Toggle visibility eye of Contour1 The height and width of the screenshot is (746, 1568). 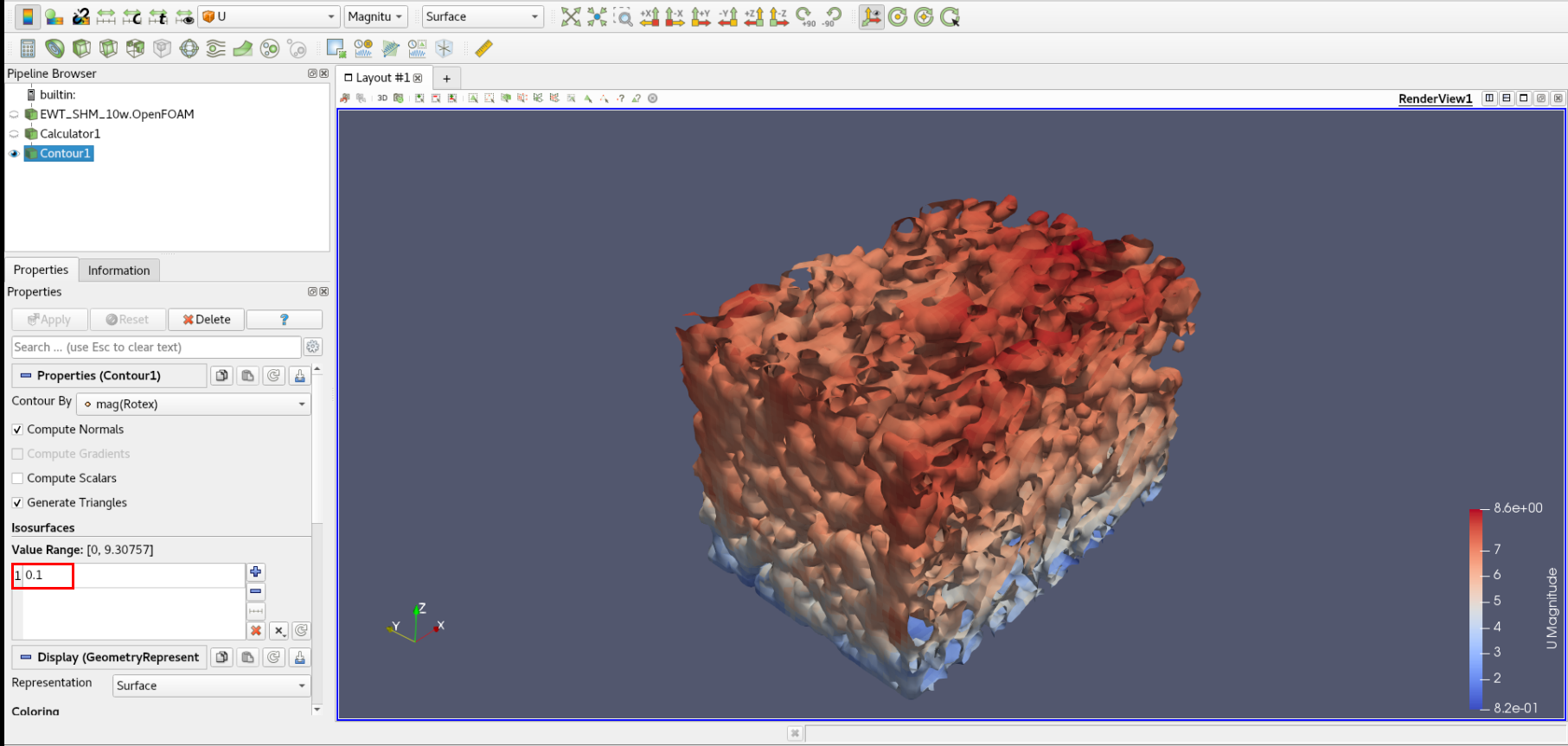tap(14, 153)
